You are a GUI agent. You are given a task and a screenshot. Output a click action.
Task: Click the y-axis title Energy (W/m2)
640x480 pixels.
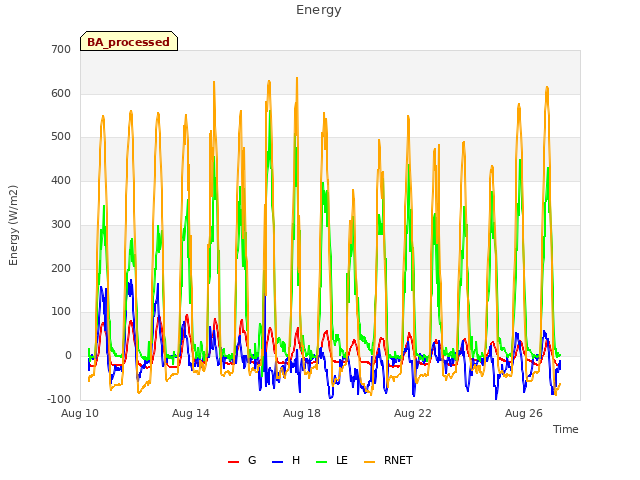pyautogui.click(x=13, y=225)
